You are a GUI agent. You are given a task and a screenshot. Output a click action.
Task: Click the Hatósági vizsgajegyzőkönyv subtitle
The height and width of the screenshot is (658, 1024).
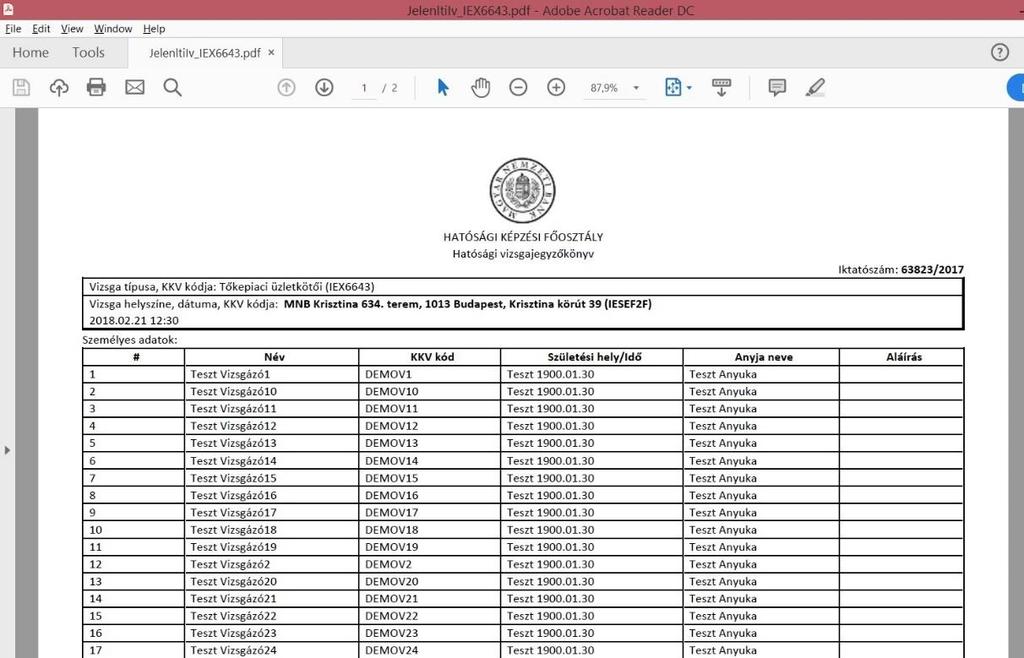[x=523, y=254]
